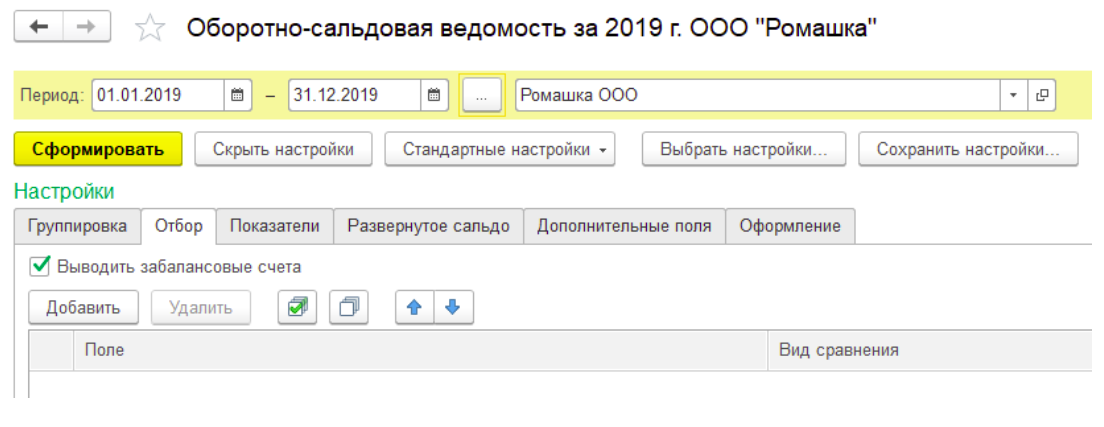Open the Ромашка ООО organization card icon

(x=1042, y=95)
